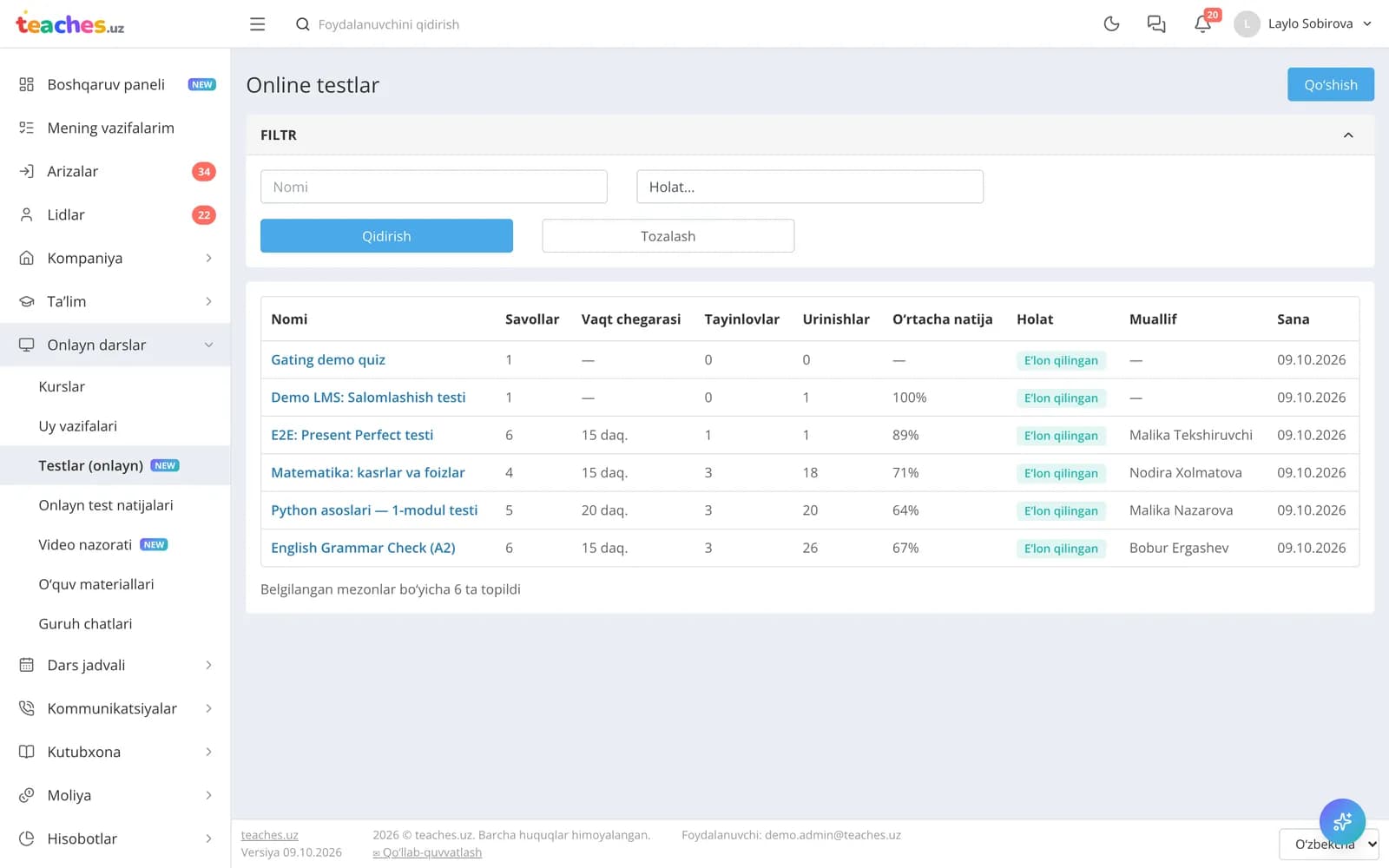Click the Mening vazifalarim checklist icon

27,128
